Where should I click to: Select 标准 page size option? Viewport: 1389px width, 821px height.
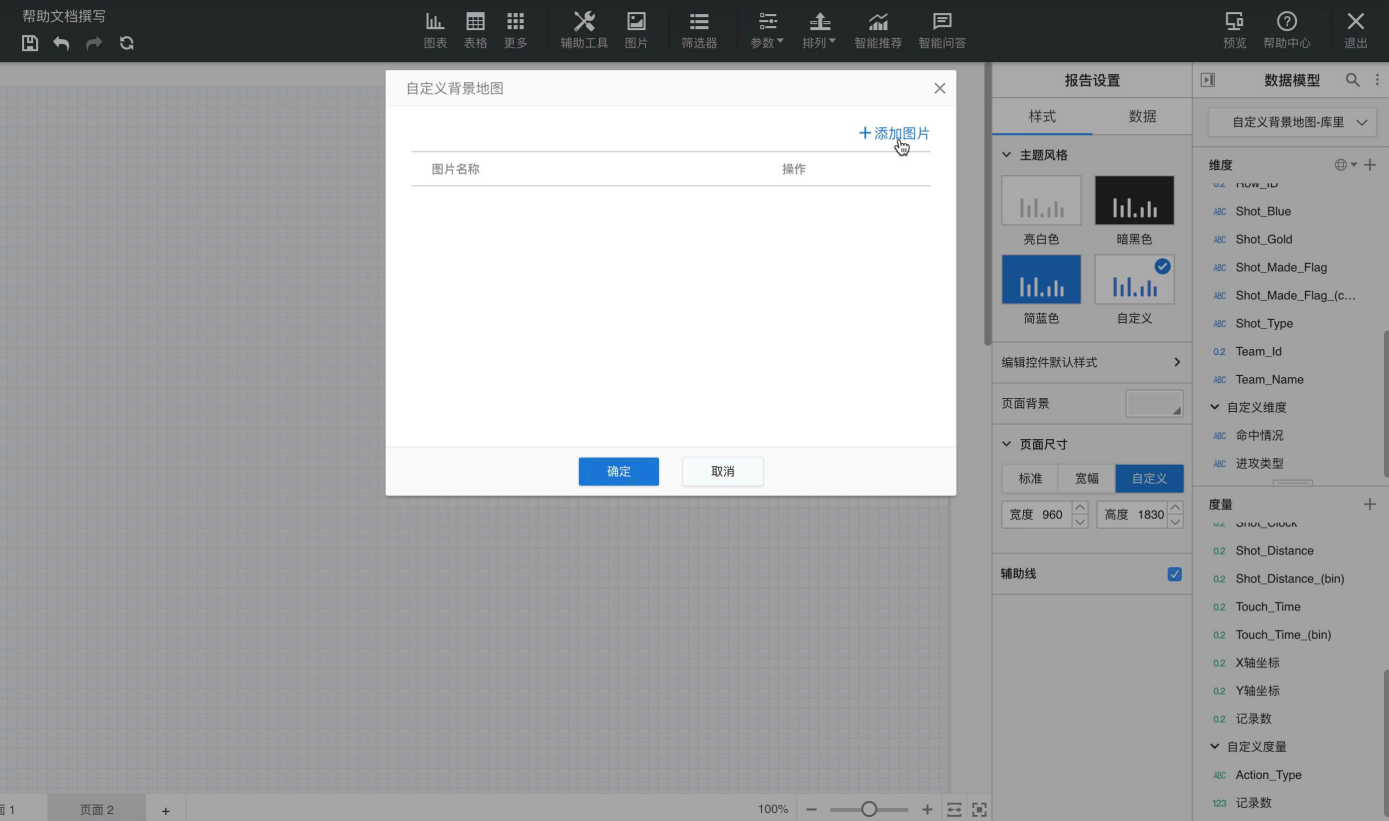tap(1030, 479)
